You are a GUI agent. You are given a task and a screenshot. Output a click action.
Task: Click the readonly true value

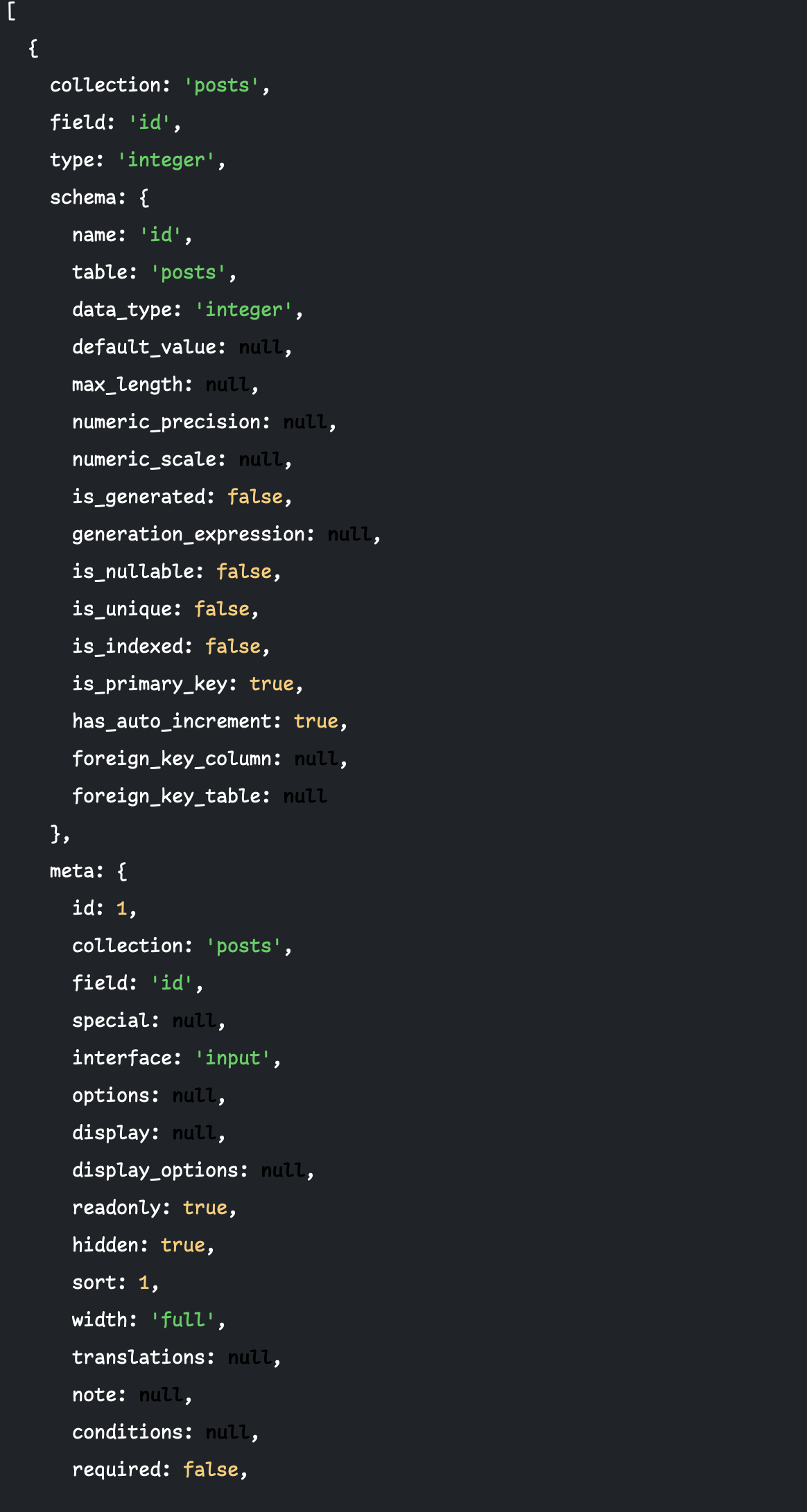(x=205, y=1208)
